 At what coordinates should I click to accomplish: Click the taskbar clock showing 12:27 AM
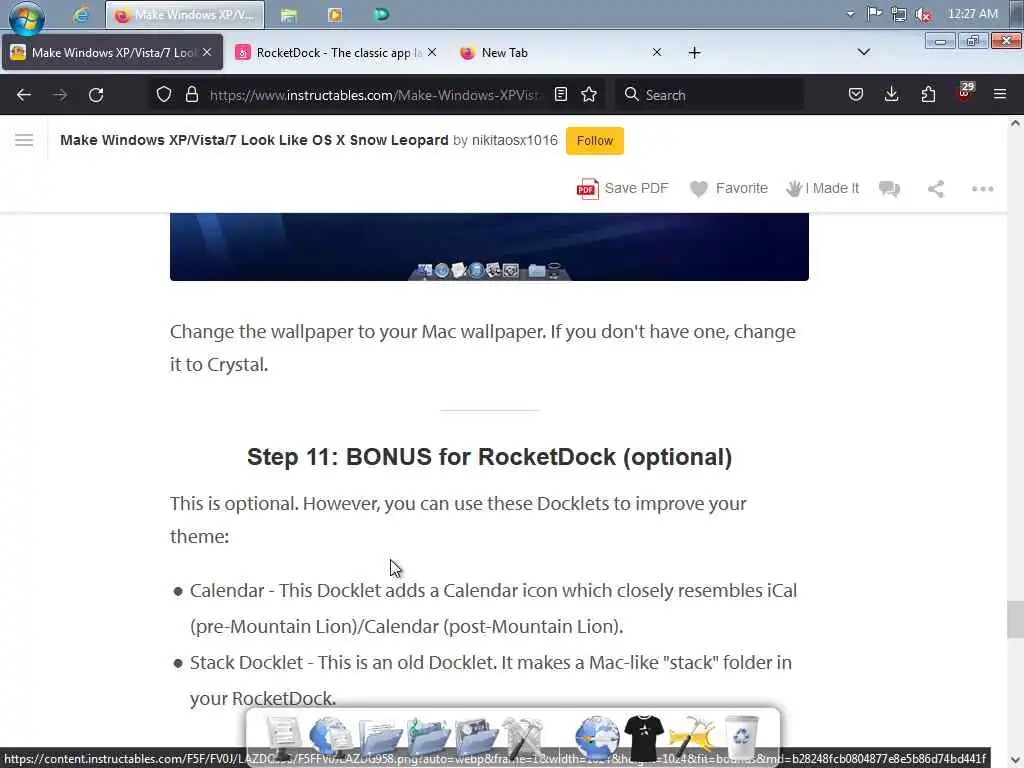click(972, 14)
